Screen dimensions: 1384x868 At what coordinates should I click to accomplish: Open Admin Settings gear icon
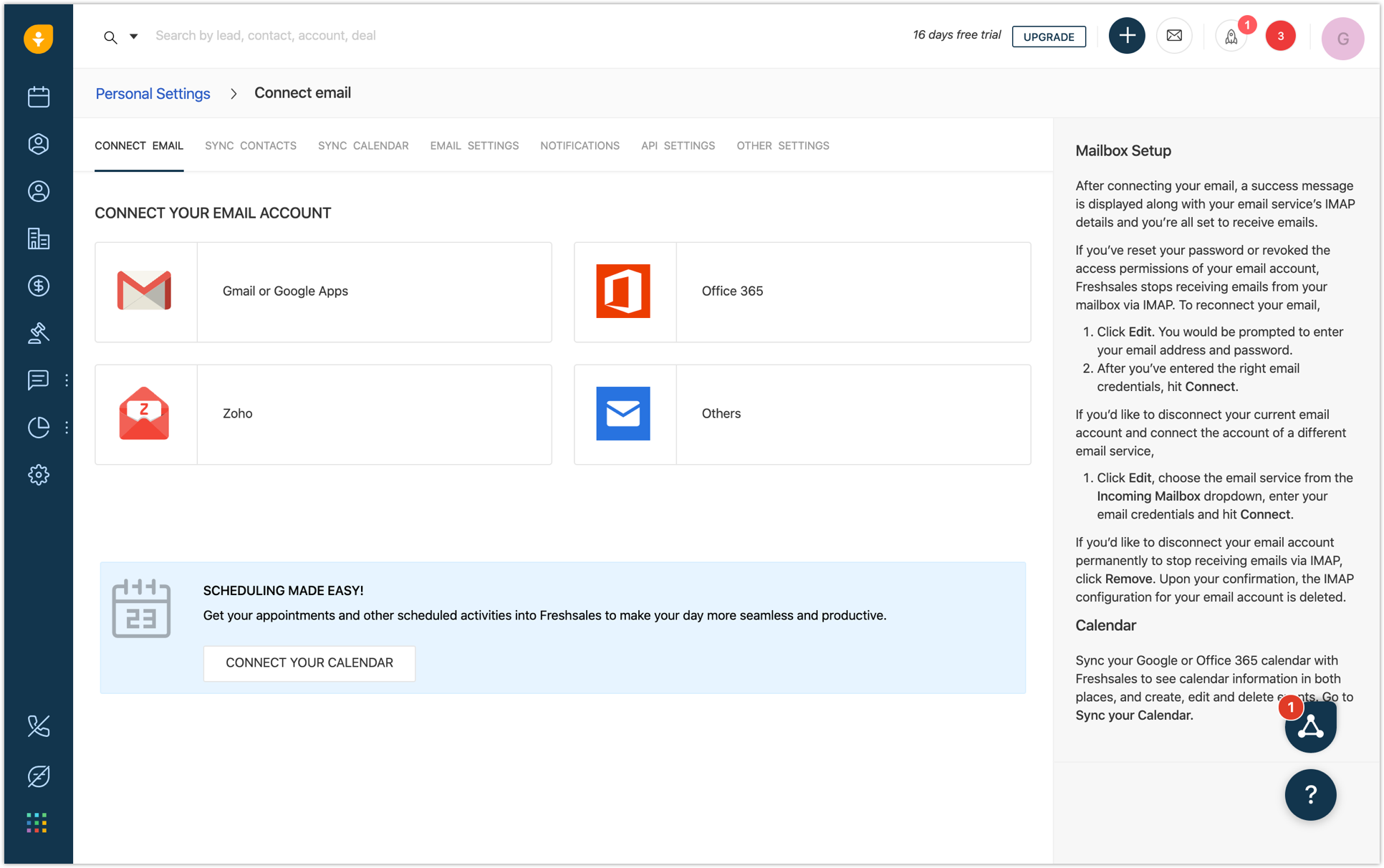click(39, 475)
